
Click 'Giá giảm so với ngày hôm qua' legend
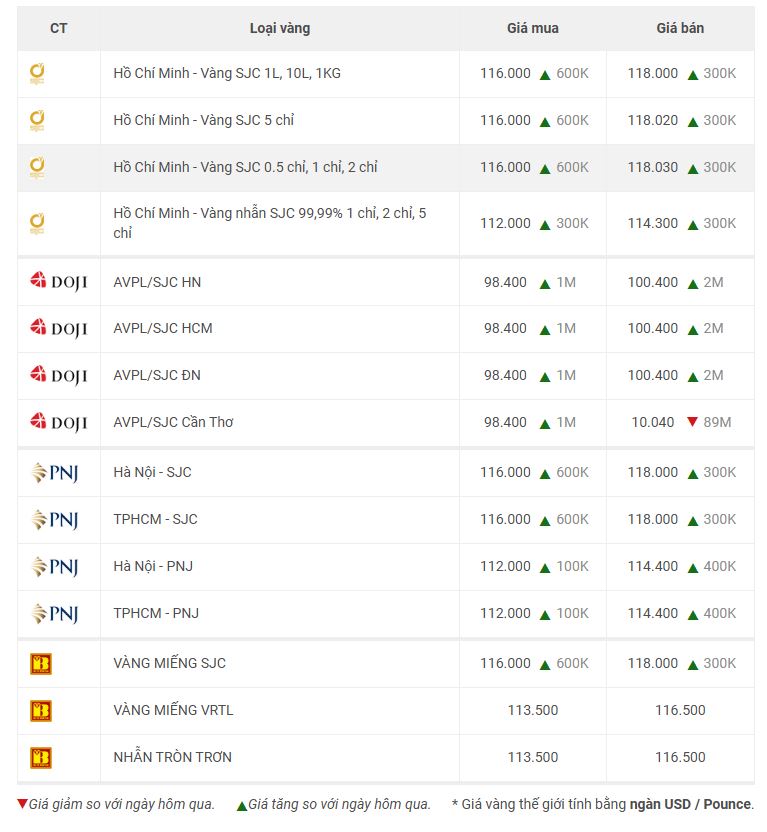pyautogui.click(x=121, y=804)
